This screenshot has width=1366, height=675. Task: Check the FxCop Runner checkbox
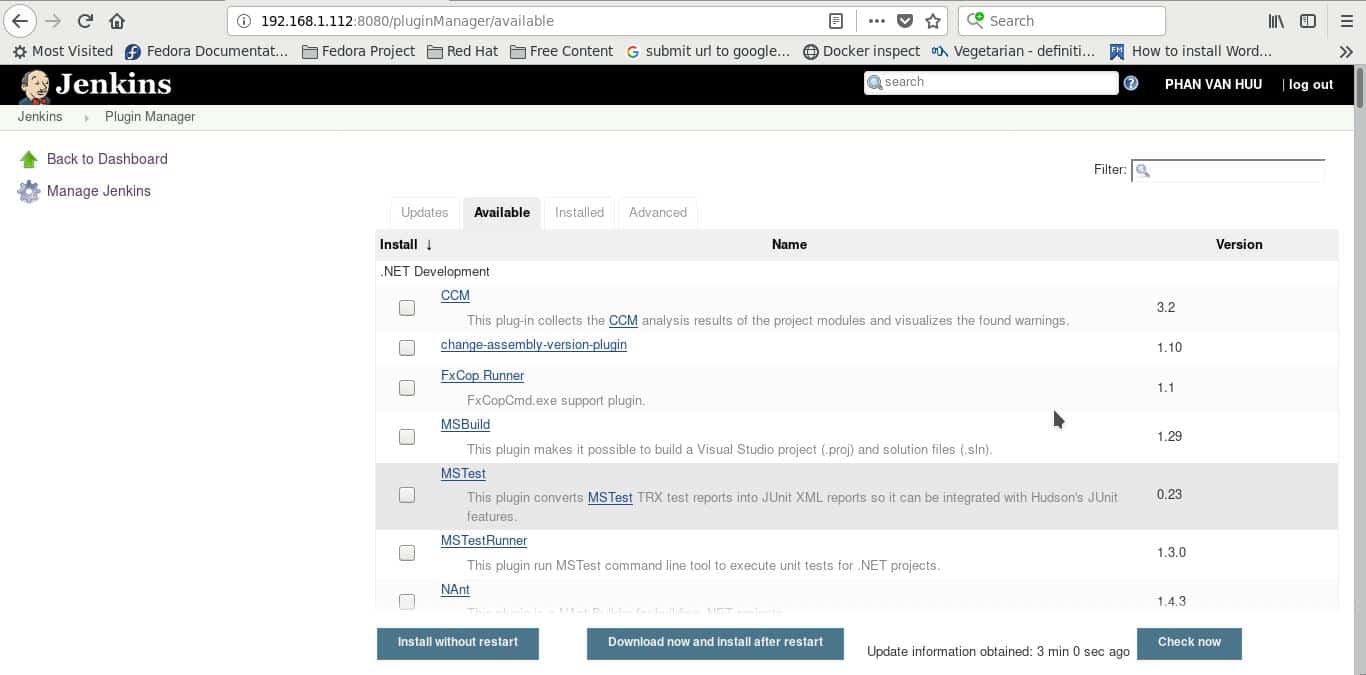click(407, 388)
